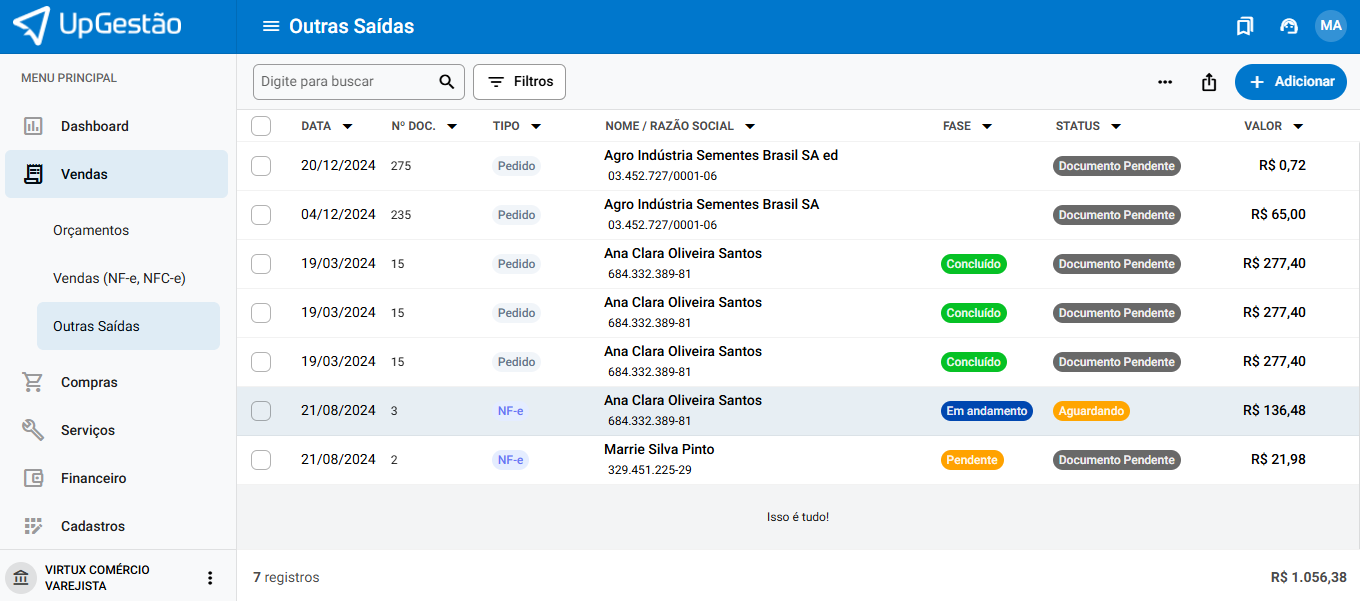The image size is (1360, 601).
Task: Open the bookmark icon in header
Action: [x=1244, y=26]
